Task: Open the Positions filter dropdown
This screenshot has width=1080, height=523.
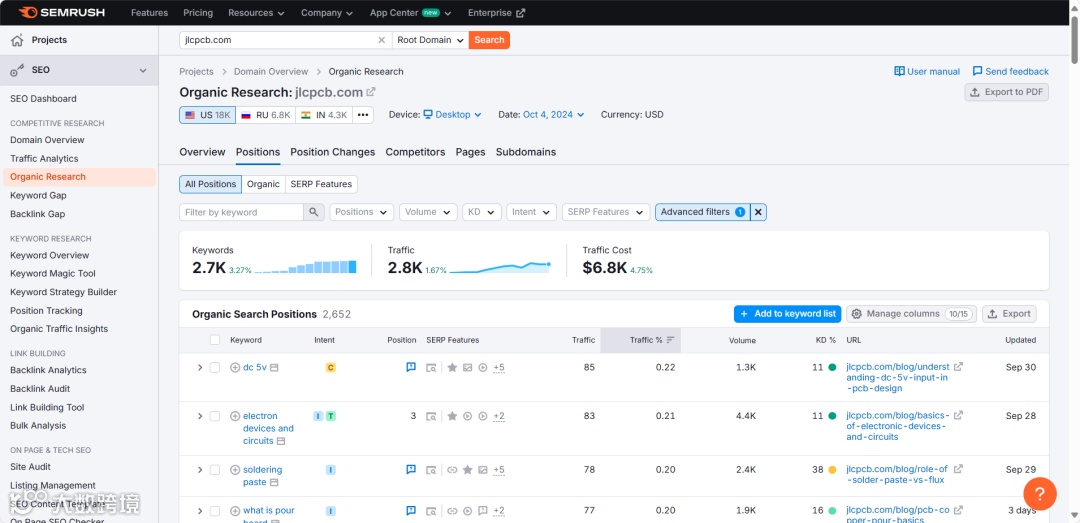Action: pyautogui.click(x=362, y=212)
